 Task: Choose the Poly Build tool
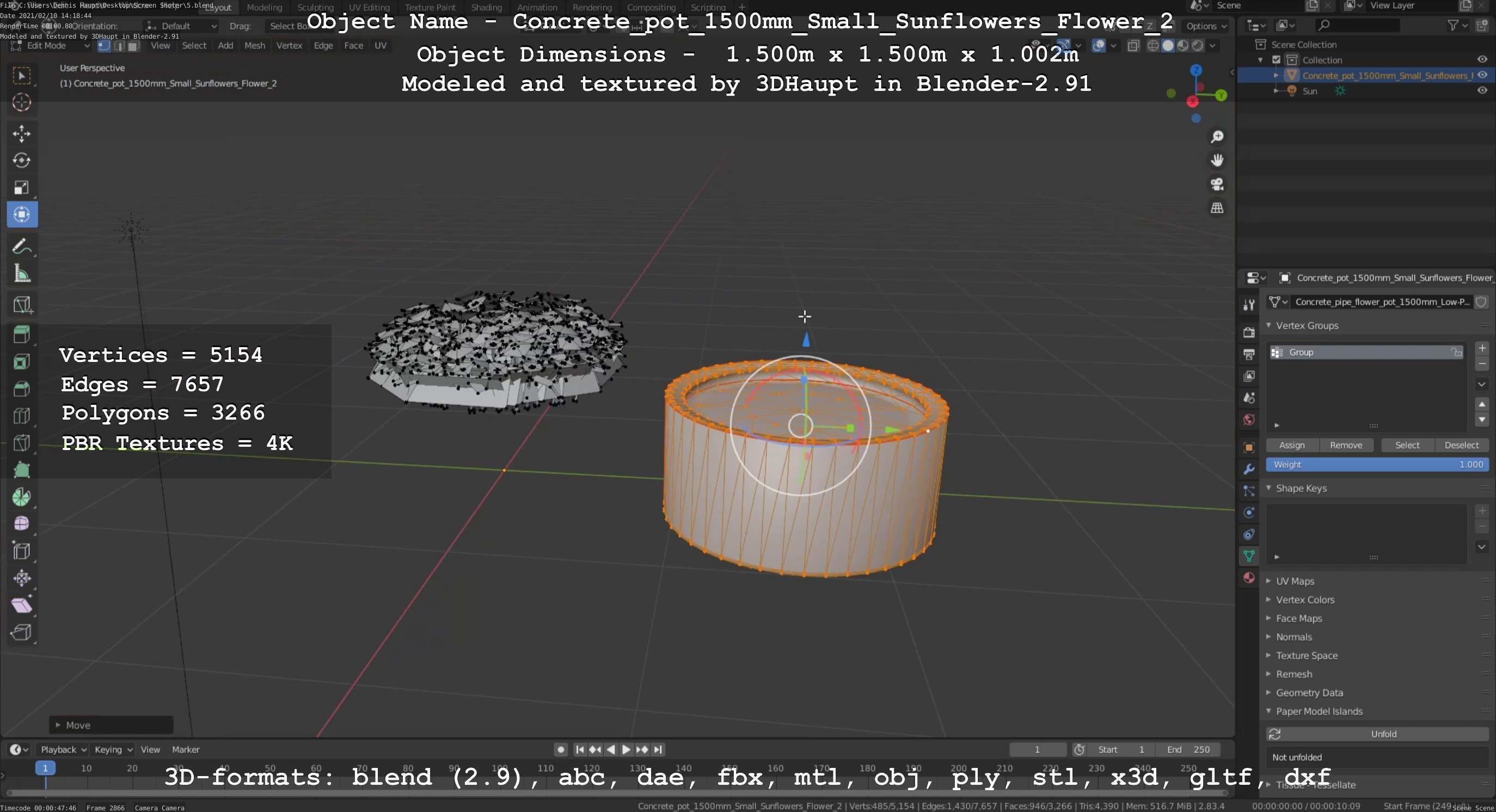point(22,470)
